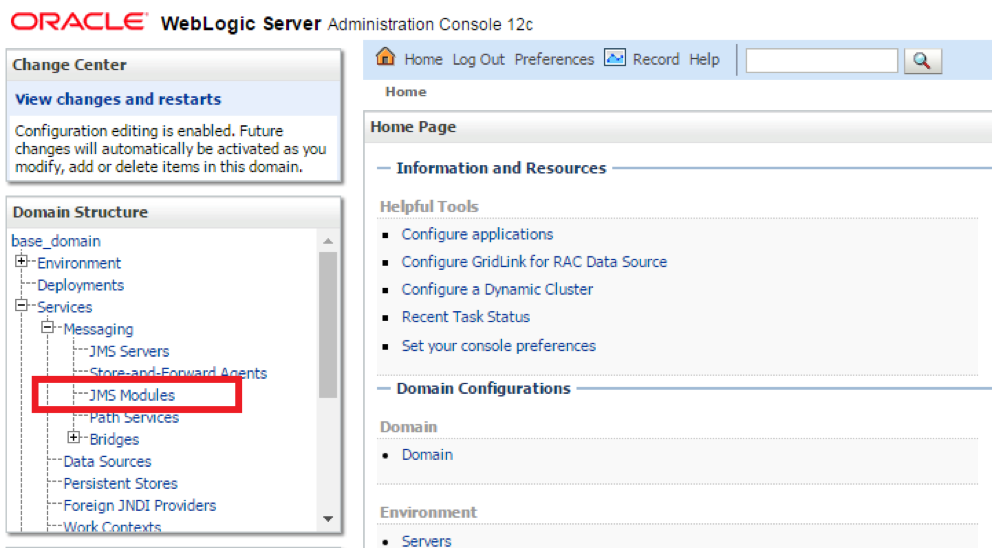Open Configure applications link

[477, 234]
